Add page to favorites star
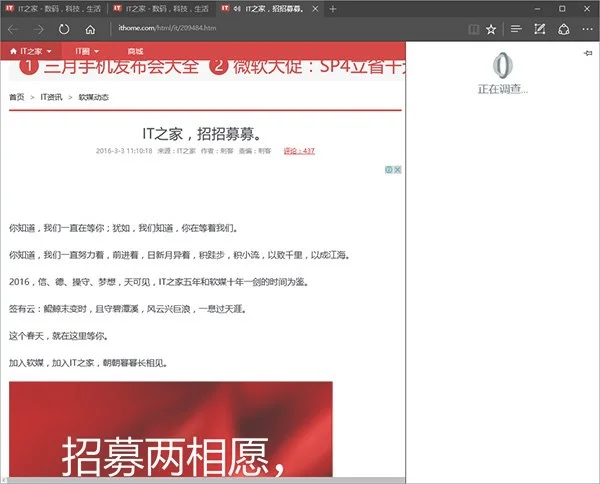600x484 pixels. pos(491,29)
